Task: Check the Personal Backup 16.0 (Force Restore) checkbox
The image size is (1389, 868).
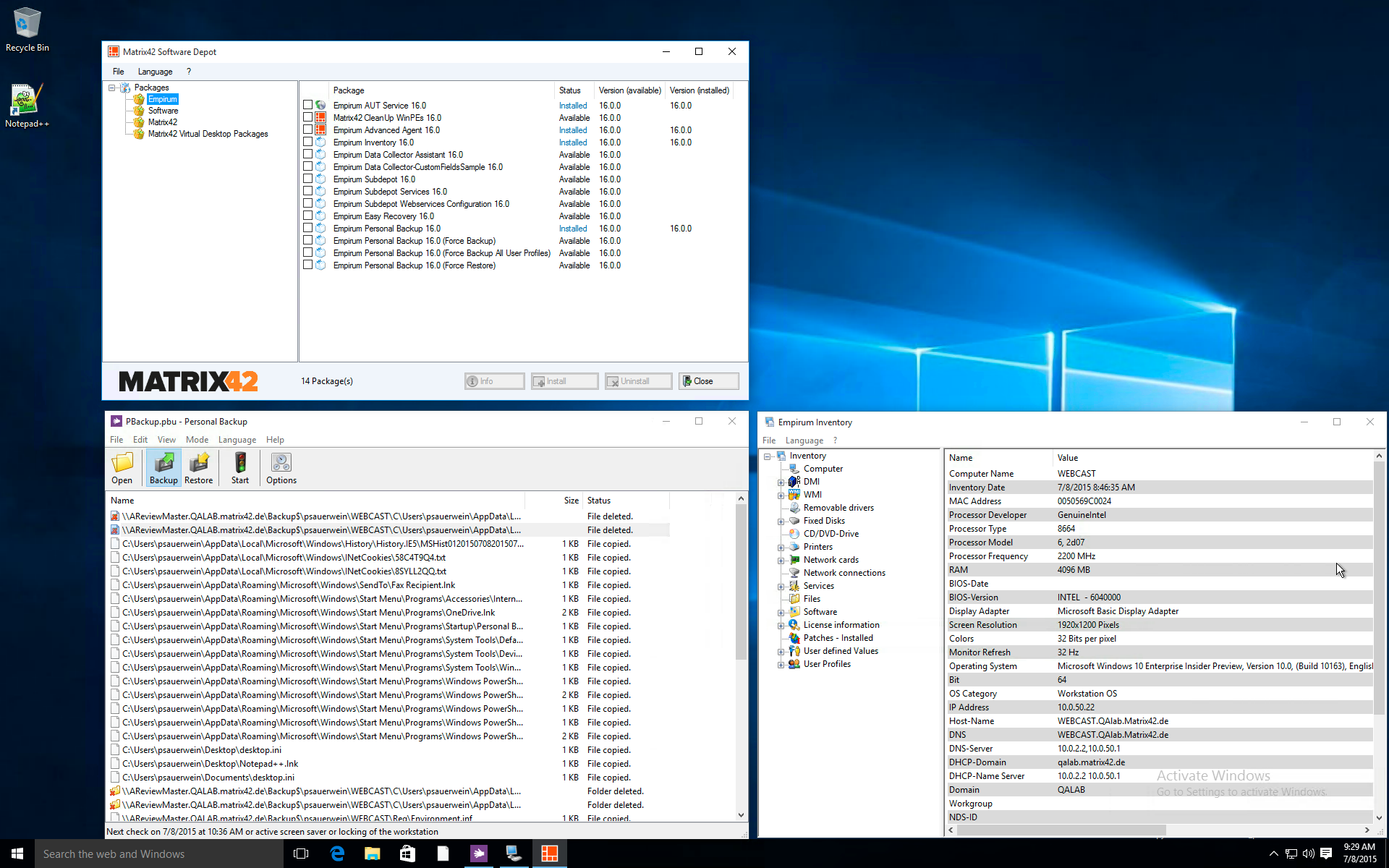Action: pos(308,265)
